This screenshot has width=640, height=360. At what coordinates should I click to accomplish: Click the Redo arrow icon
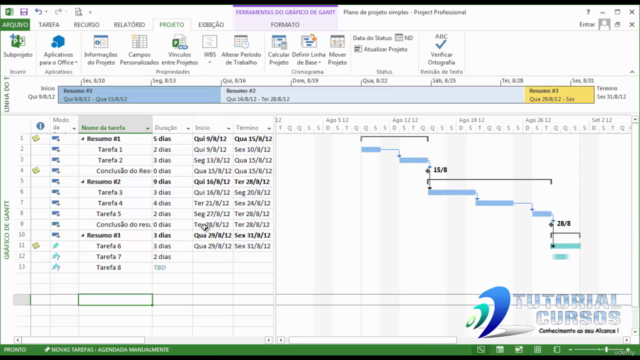pyautogui.click(x=58, y=12)
